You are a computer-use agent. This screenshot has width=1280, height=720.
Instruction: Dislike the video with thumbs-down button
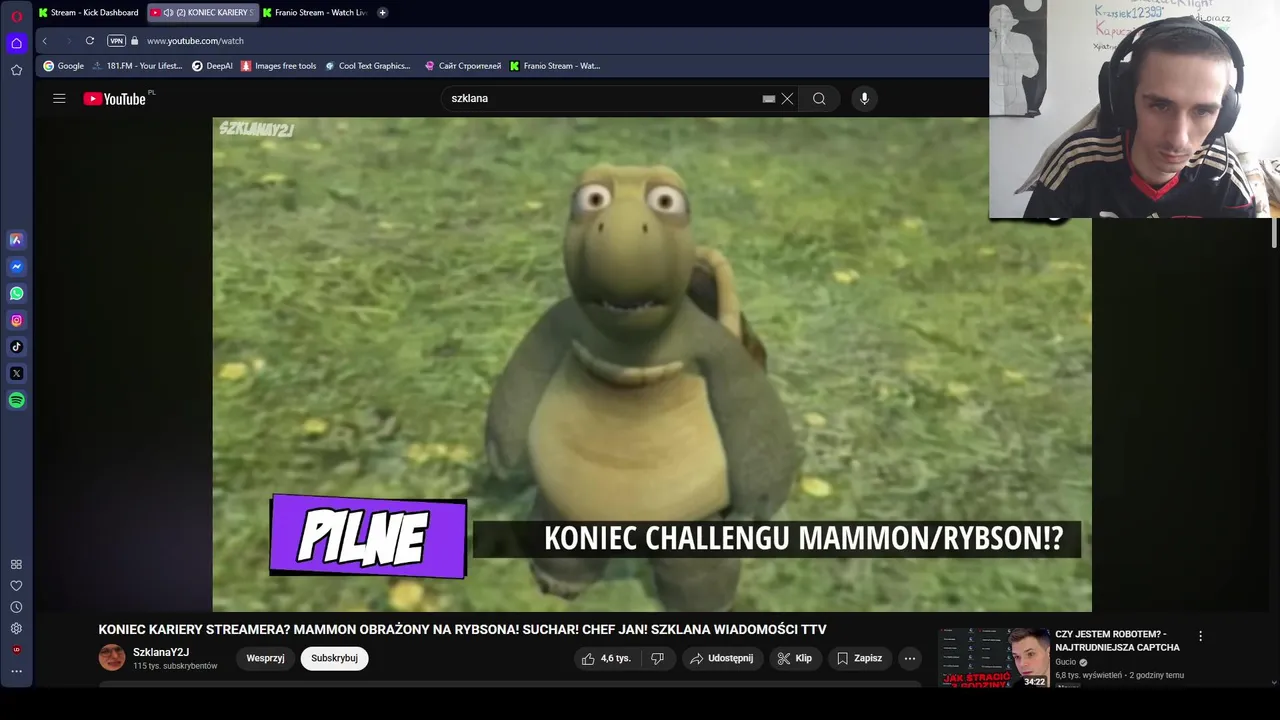[x=657, y=658]
